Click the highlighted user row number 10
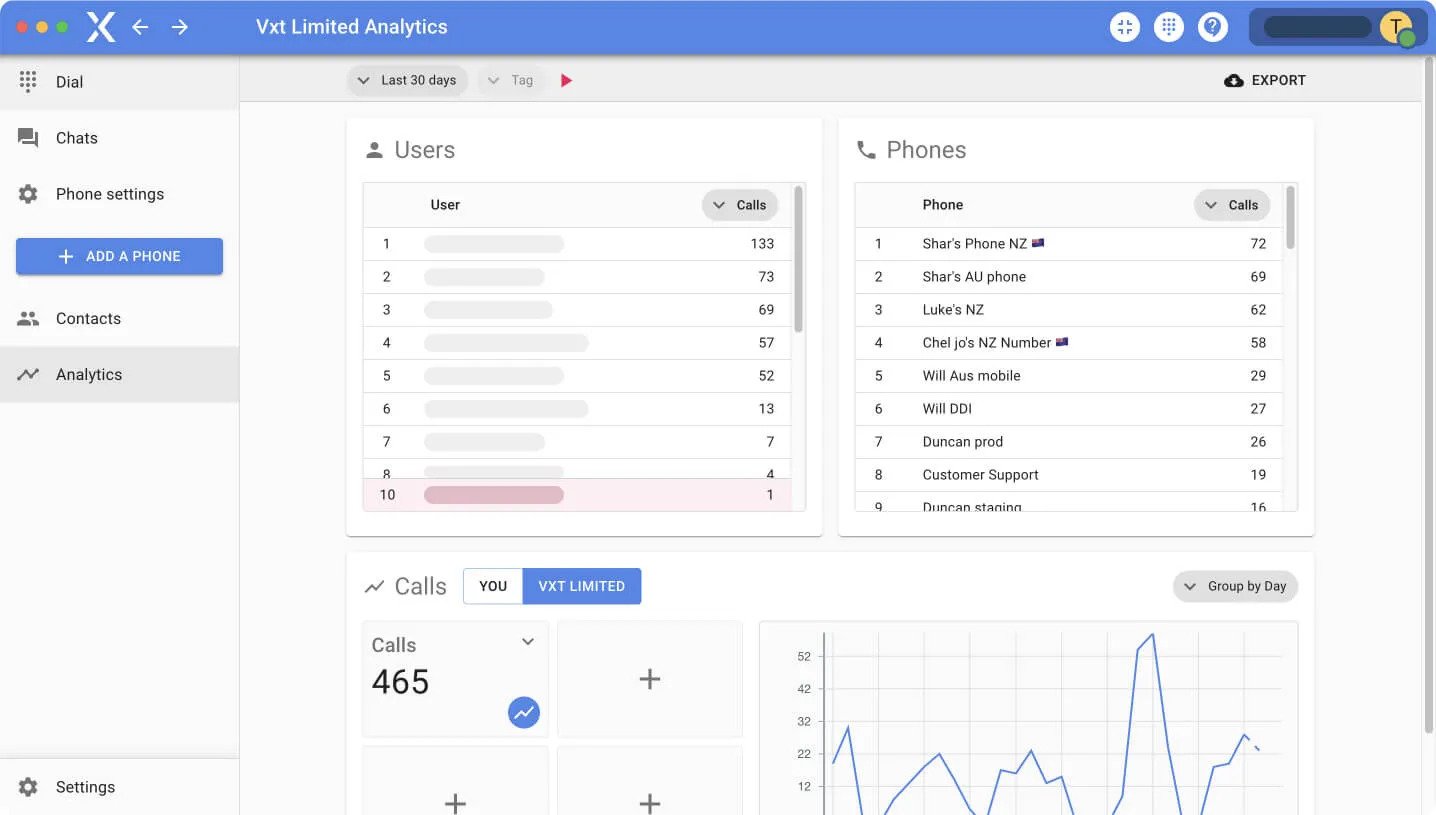The height and width of the screenshot is (815, 1436). pos(577,495)
